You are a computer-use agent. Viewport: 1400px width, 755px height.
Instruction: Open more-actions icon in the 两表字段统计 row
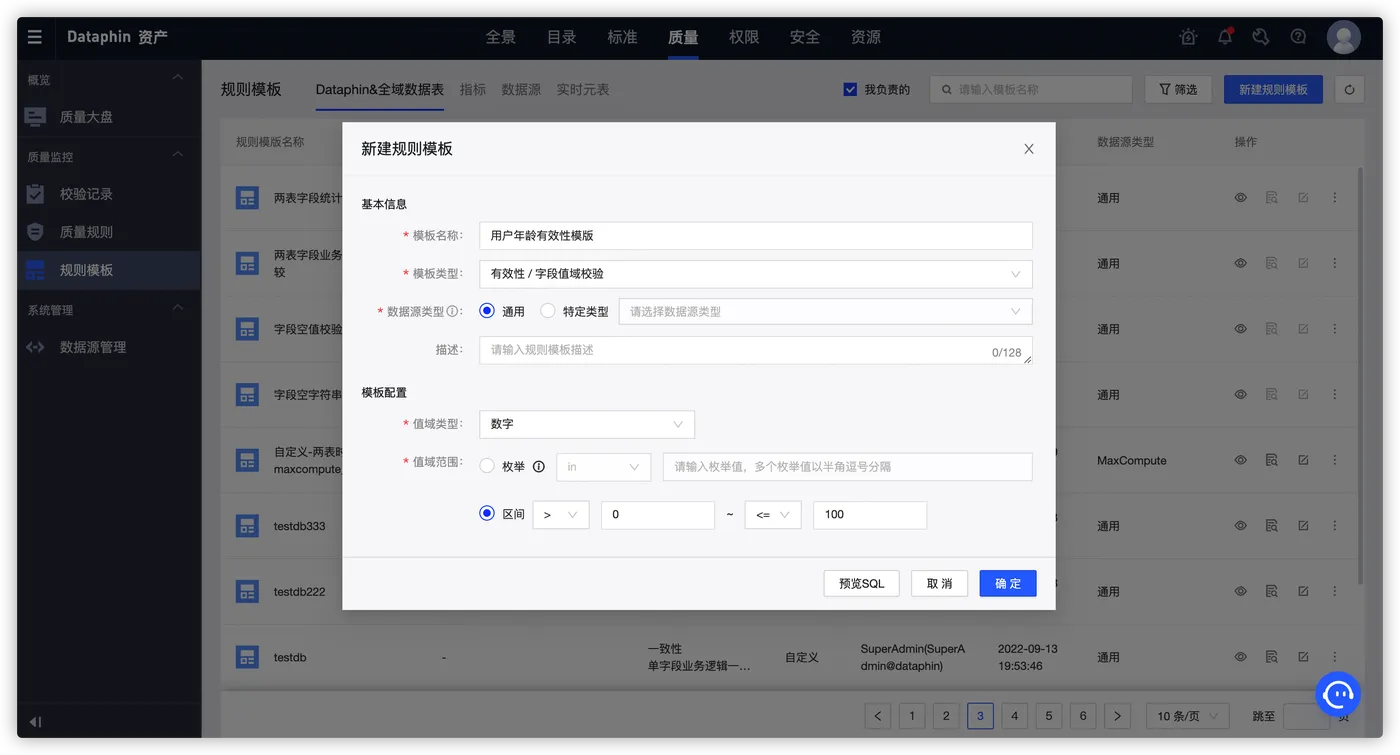click(x=1335, y=198)
